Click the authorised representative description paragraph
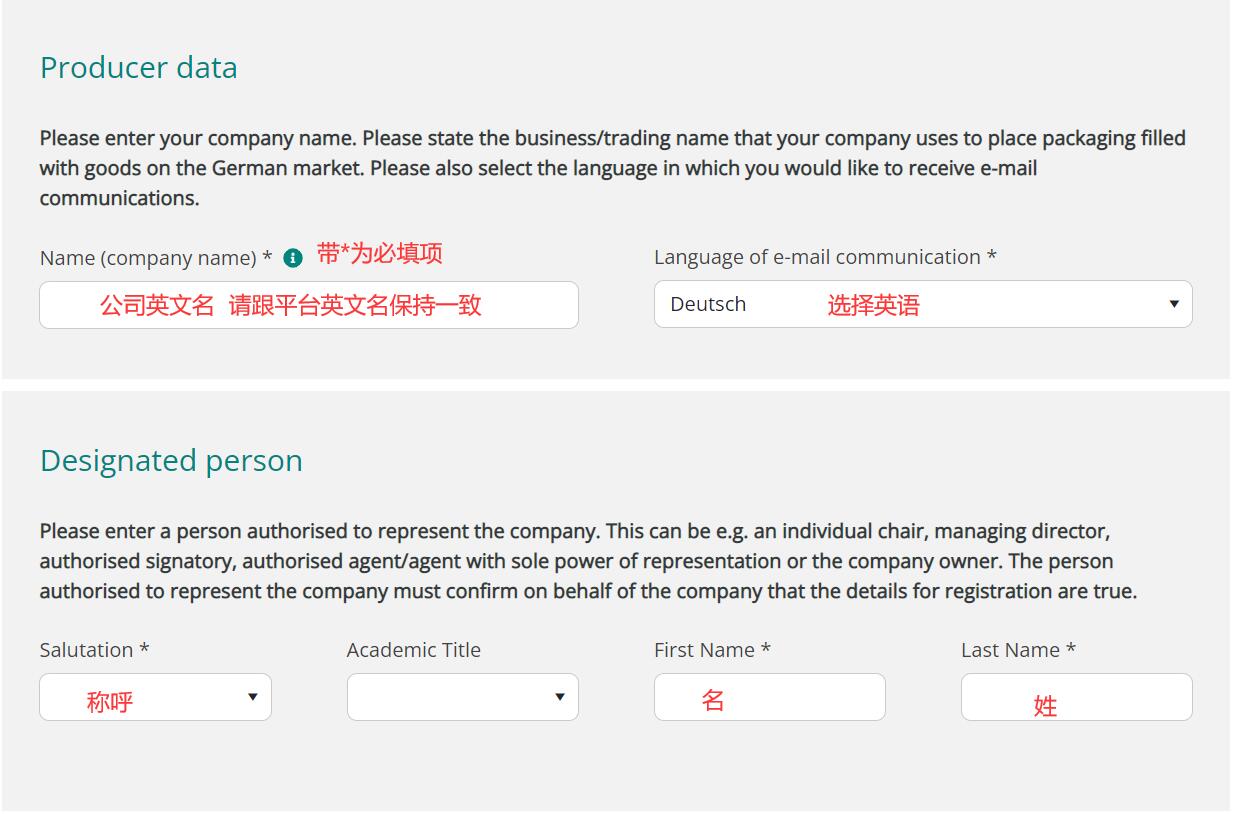The height and width of the screenshot is (814, 1234). 588,561
